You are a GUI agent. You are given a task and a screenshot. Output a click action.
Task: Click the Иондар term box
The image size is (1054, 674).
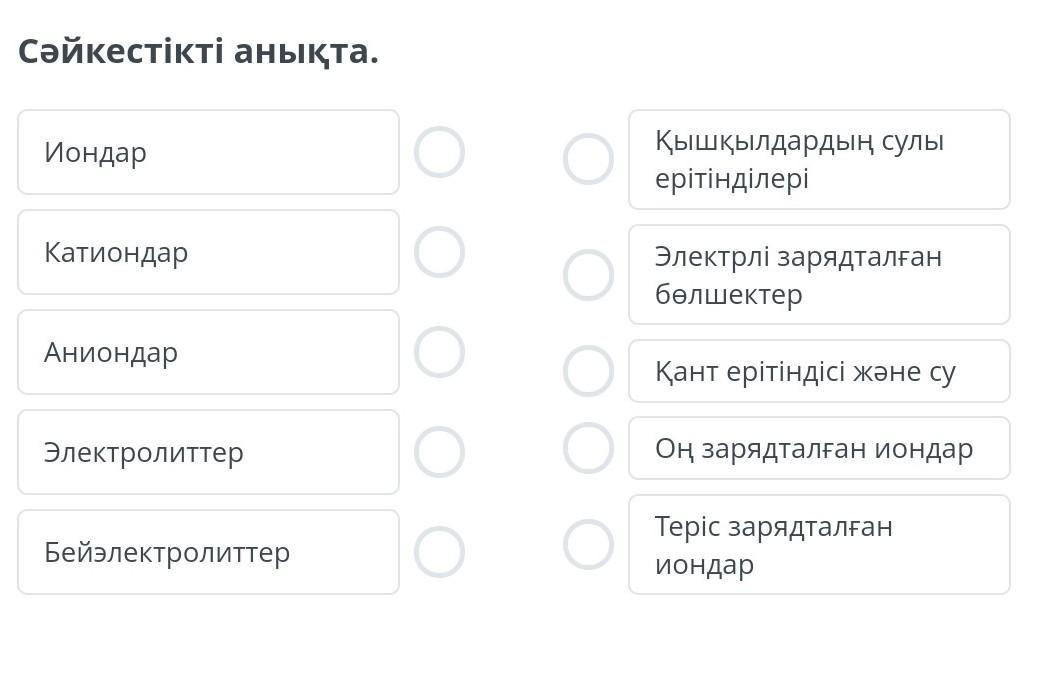pyautogui.click(x=208, y=152)
